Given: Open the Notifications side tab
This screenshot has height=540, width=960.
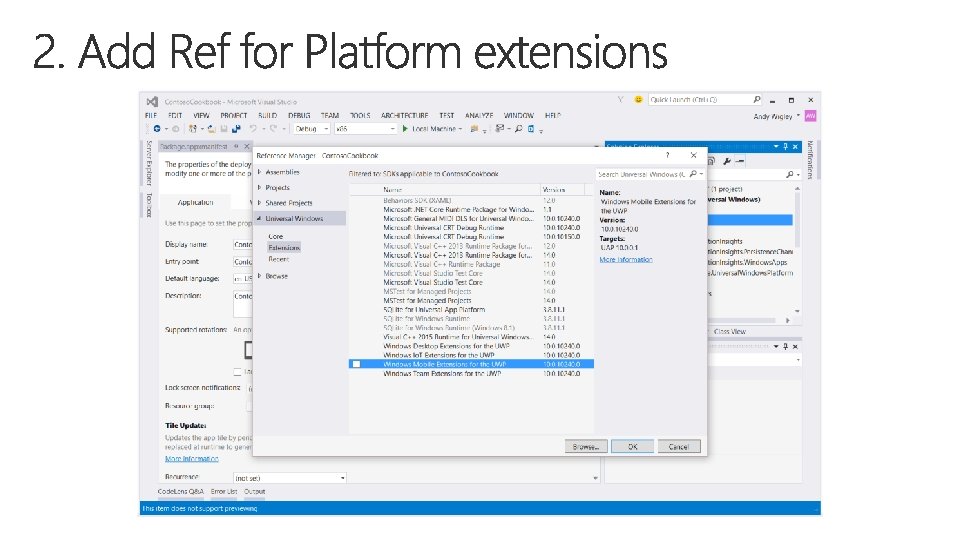Looking at the screenshot, I should pyautogui.click(x=810, y=160).
